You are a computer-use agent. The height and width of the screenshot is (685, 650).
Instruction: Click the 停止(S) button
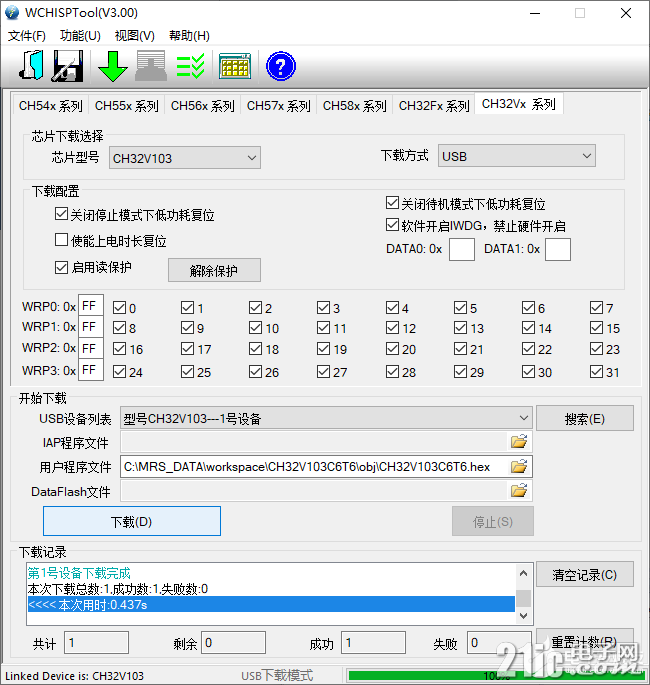coord(493,521)
